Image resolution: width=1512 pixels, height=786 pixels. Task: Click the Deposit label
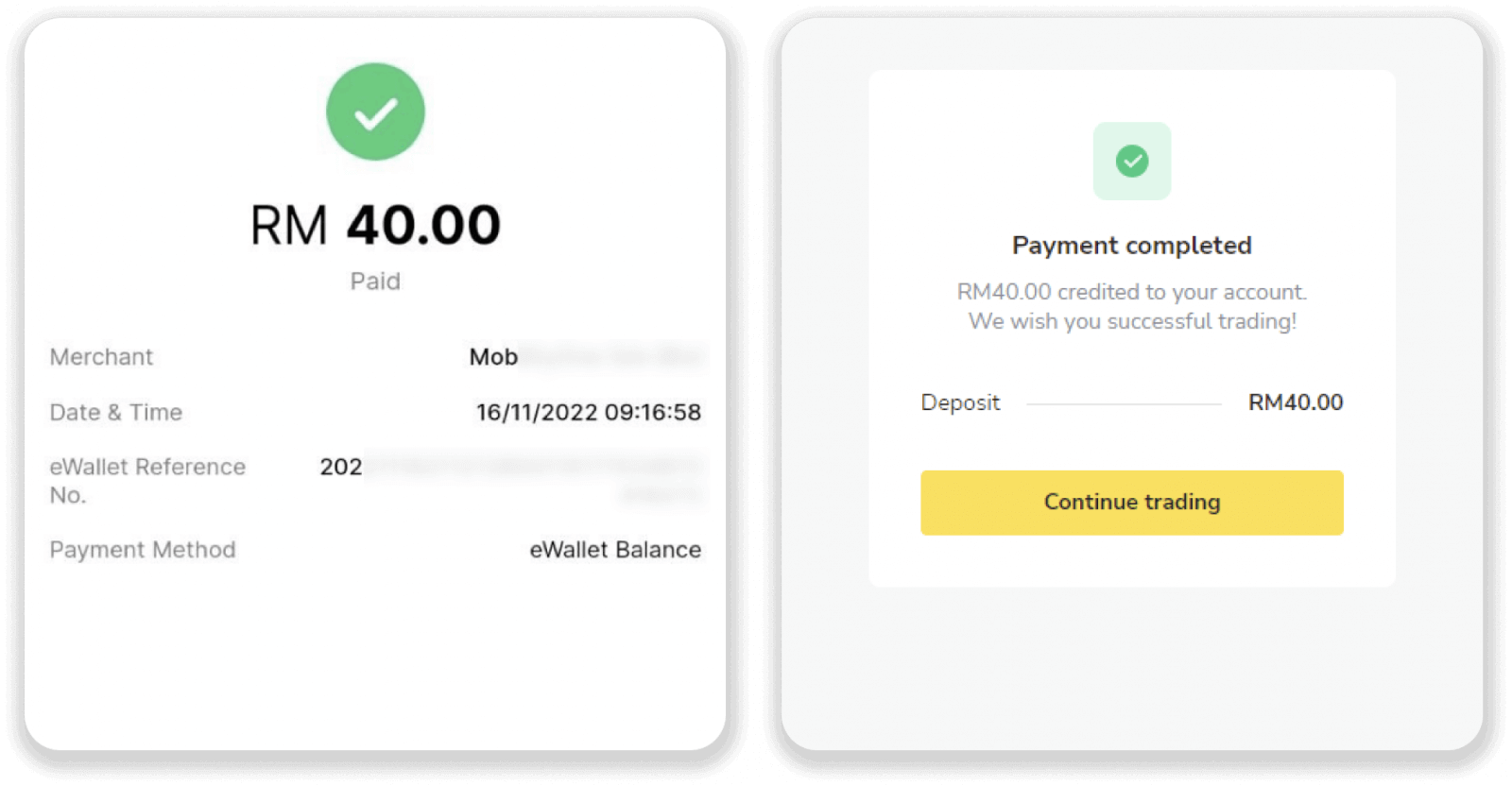point(960,402)
